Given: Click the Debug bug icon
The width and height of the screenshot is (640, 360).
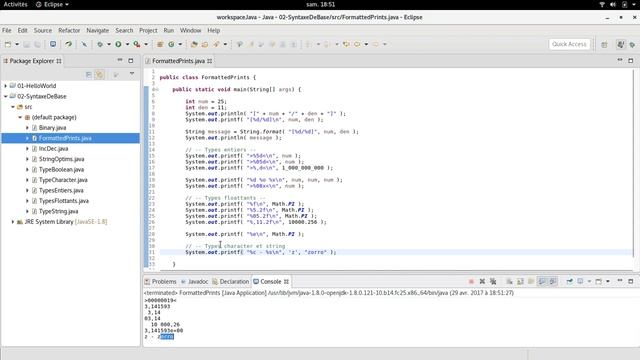Looking at the screenshot, I should point(100,44).
